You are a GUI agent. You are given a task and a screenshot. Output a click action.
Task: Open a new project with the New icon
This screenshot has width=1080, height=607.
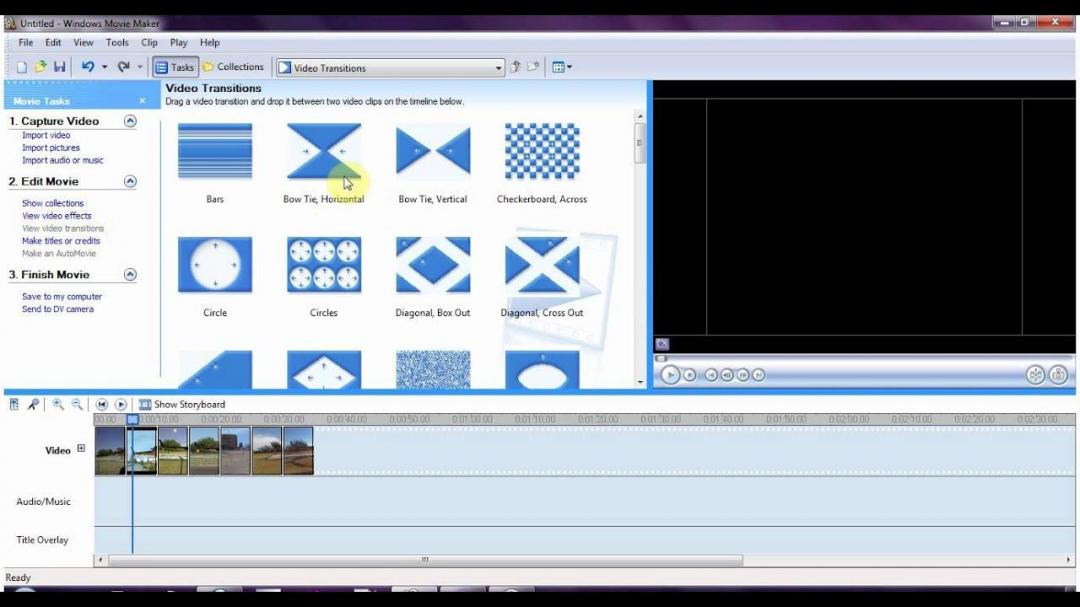tap(20, 66)
